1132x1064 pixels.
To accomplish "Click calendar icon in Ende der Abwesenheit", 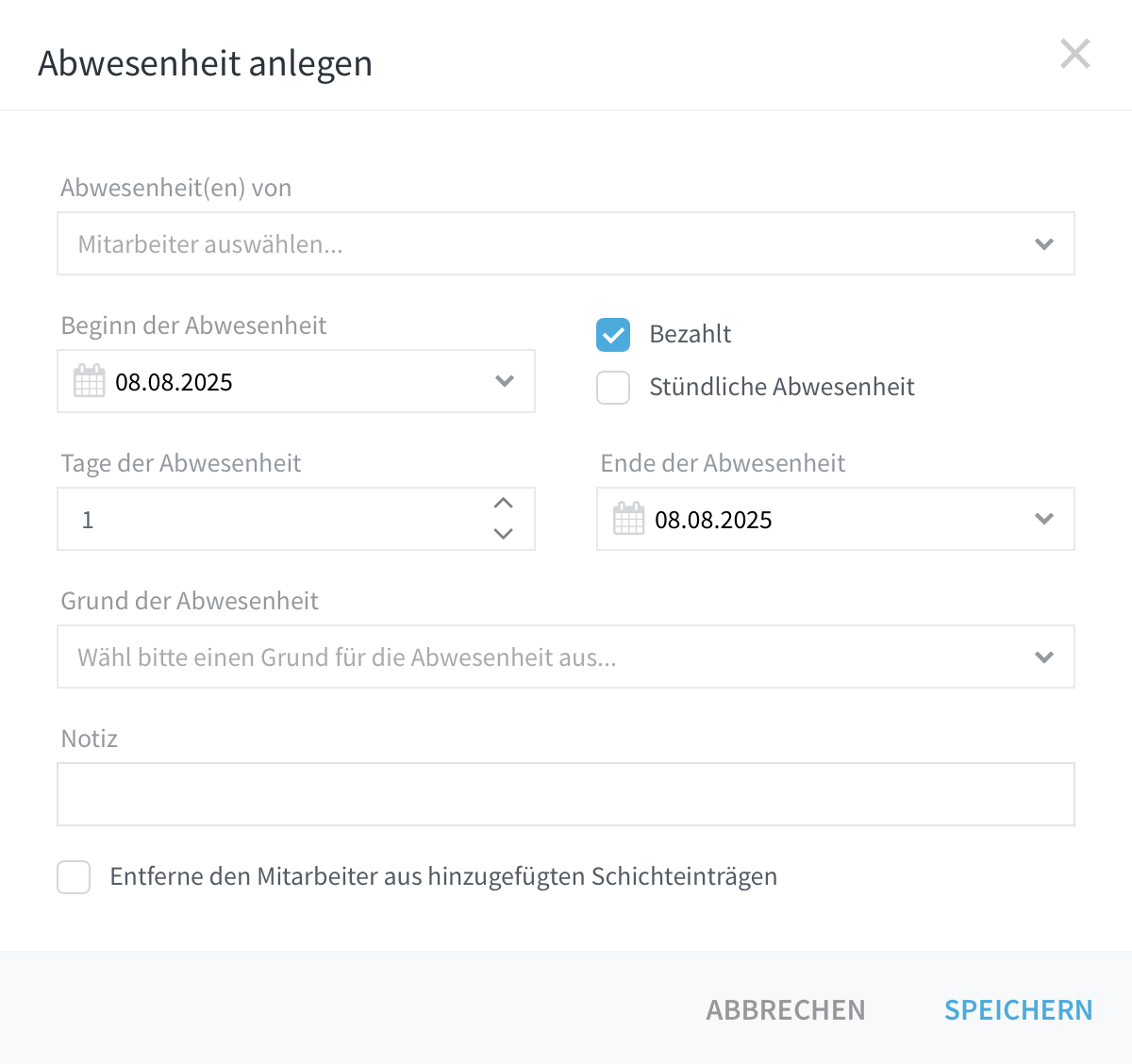I will click(629, 519).
